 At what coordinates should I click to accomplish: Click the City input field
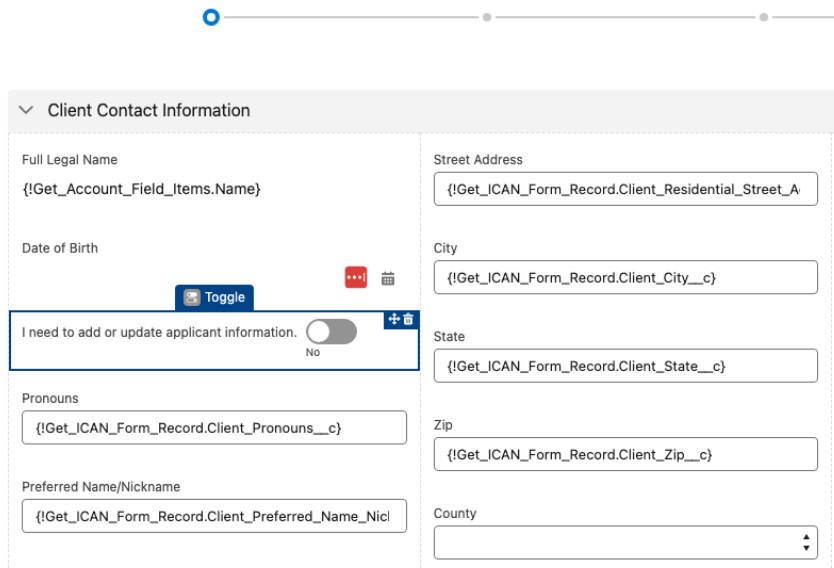tap(626, 277)
